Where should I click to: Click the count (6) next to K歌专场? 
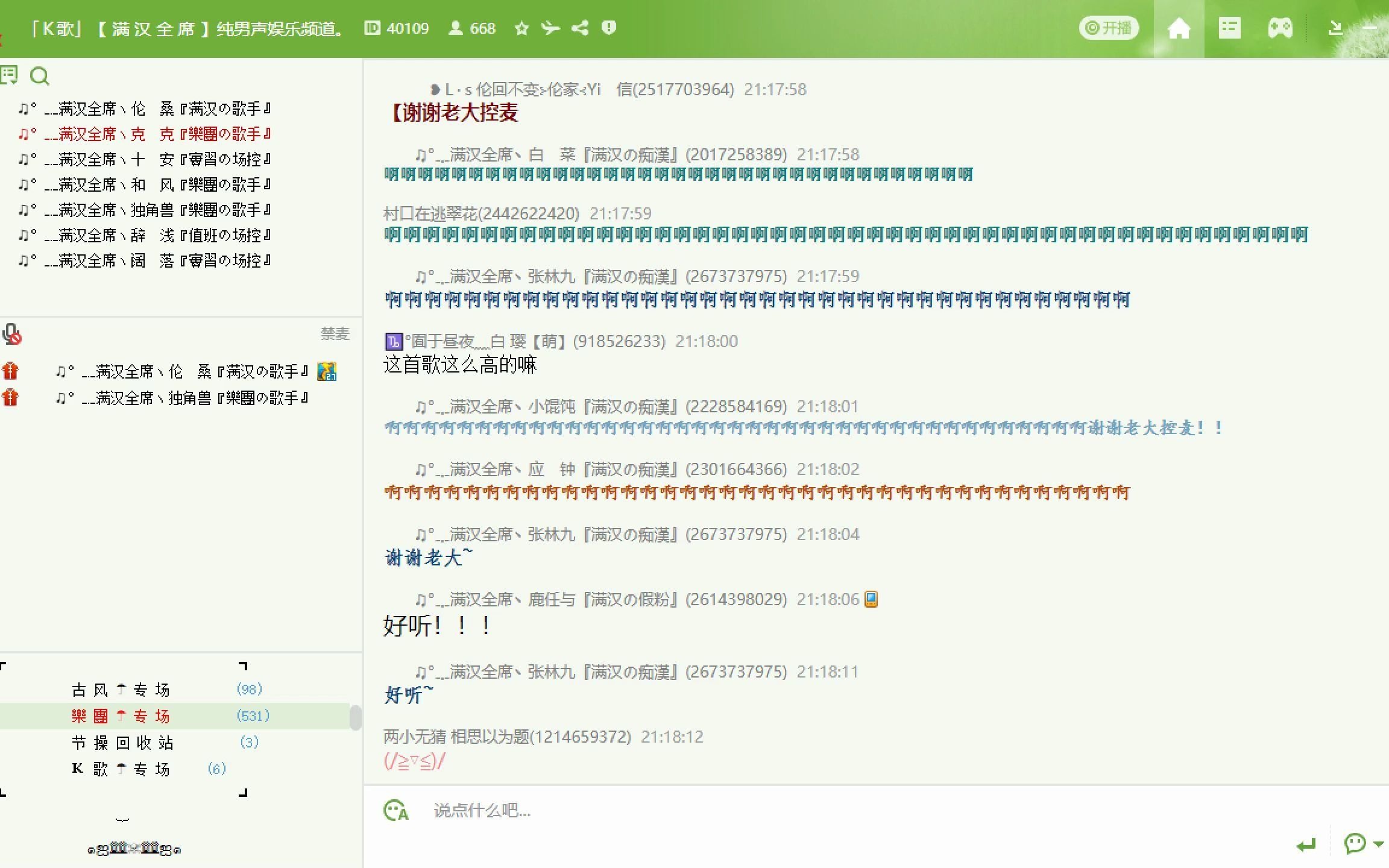tap(217, 769)
